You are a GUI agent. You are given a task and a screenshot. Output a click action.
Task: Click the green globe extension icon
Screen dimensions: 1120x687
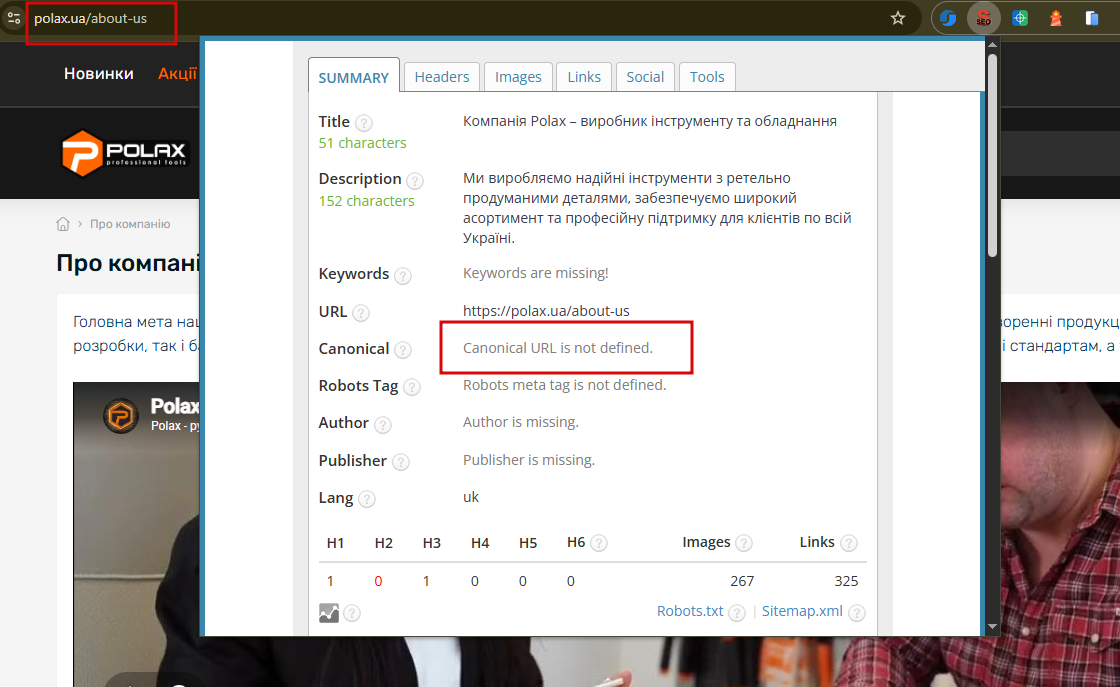[1020, 19]
